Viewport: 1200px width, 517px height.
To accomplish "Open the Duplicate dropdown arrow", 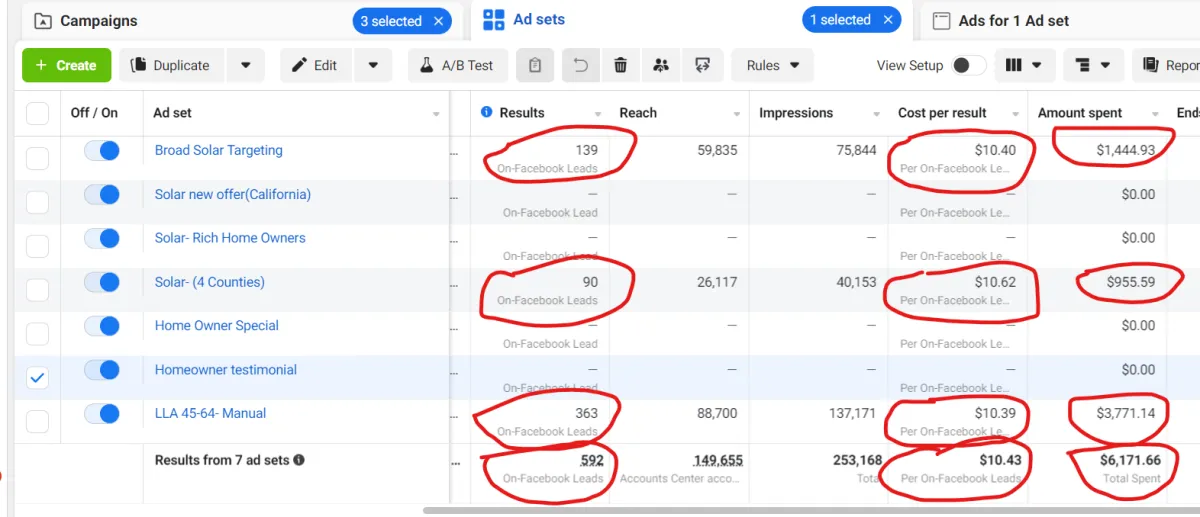I will 246,65.
